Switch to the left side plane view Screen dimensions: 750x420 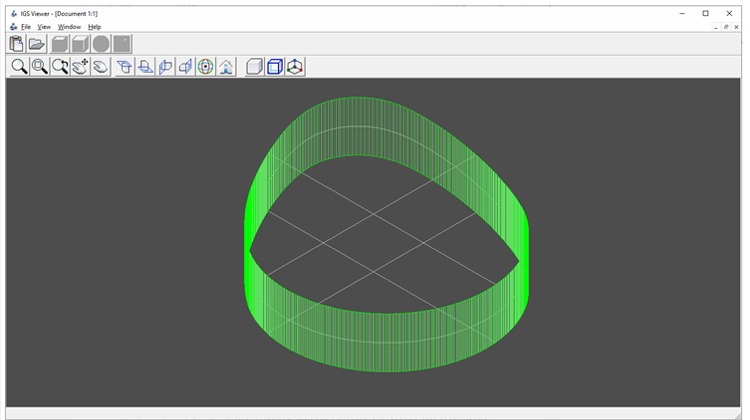click(x=165, y=66)
